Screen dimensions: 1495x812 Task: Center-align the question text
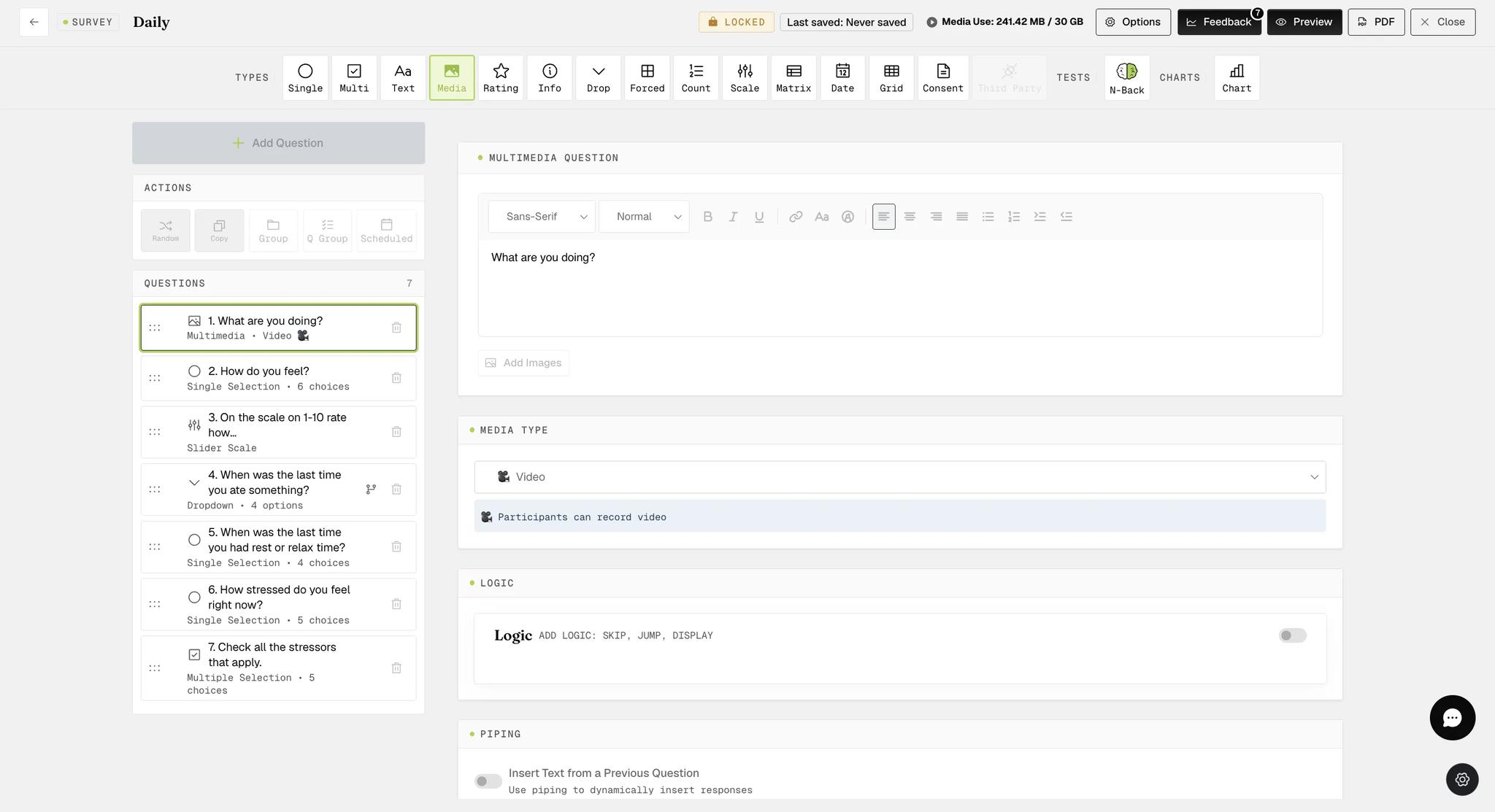910,217
